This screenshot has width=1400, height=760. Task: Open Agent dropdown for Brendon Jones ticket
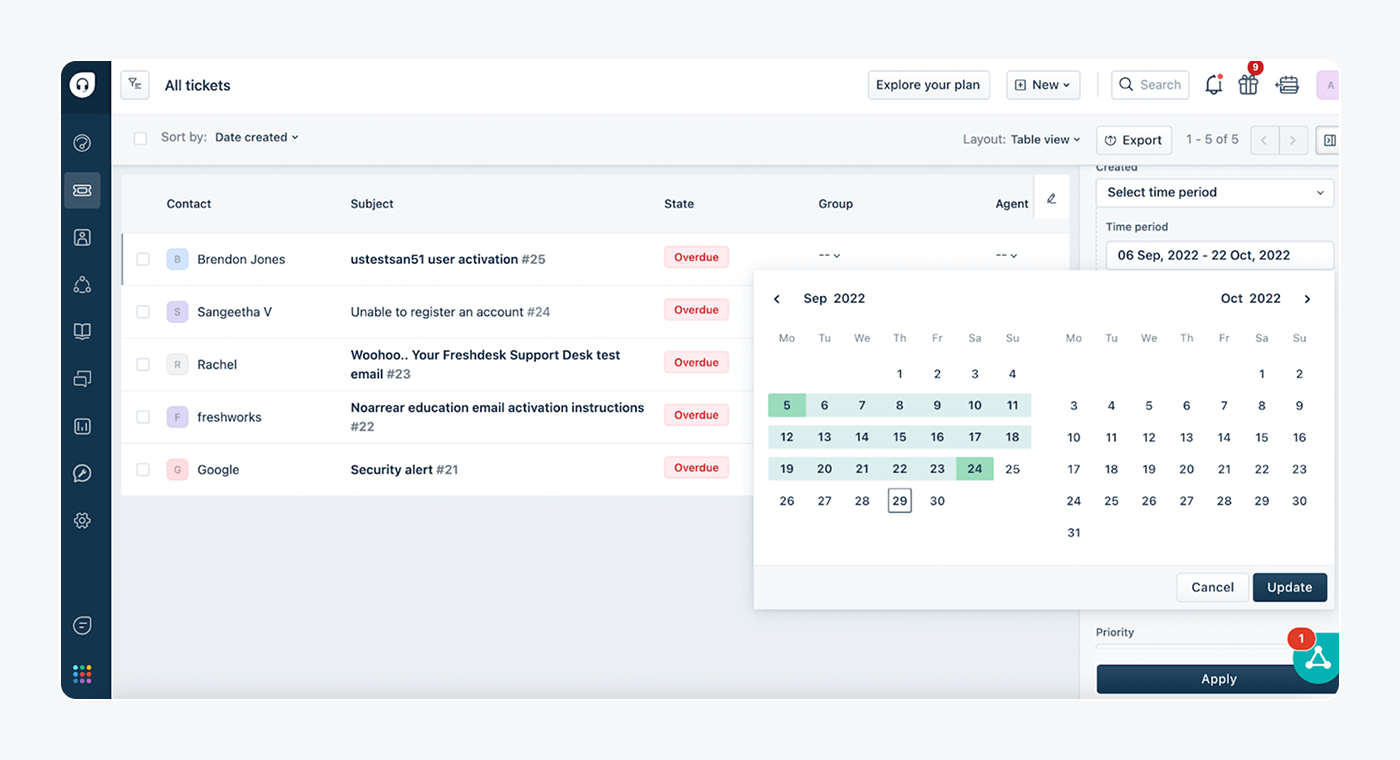(x=1007, y=255)
